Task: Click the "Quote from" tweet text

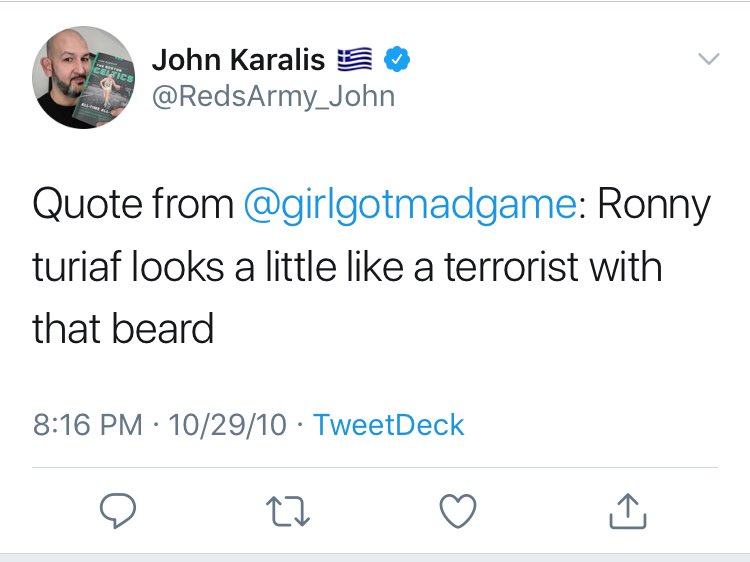Action: point(132,206)
